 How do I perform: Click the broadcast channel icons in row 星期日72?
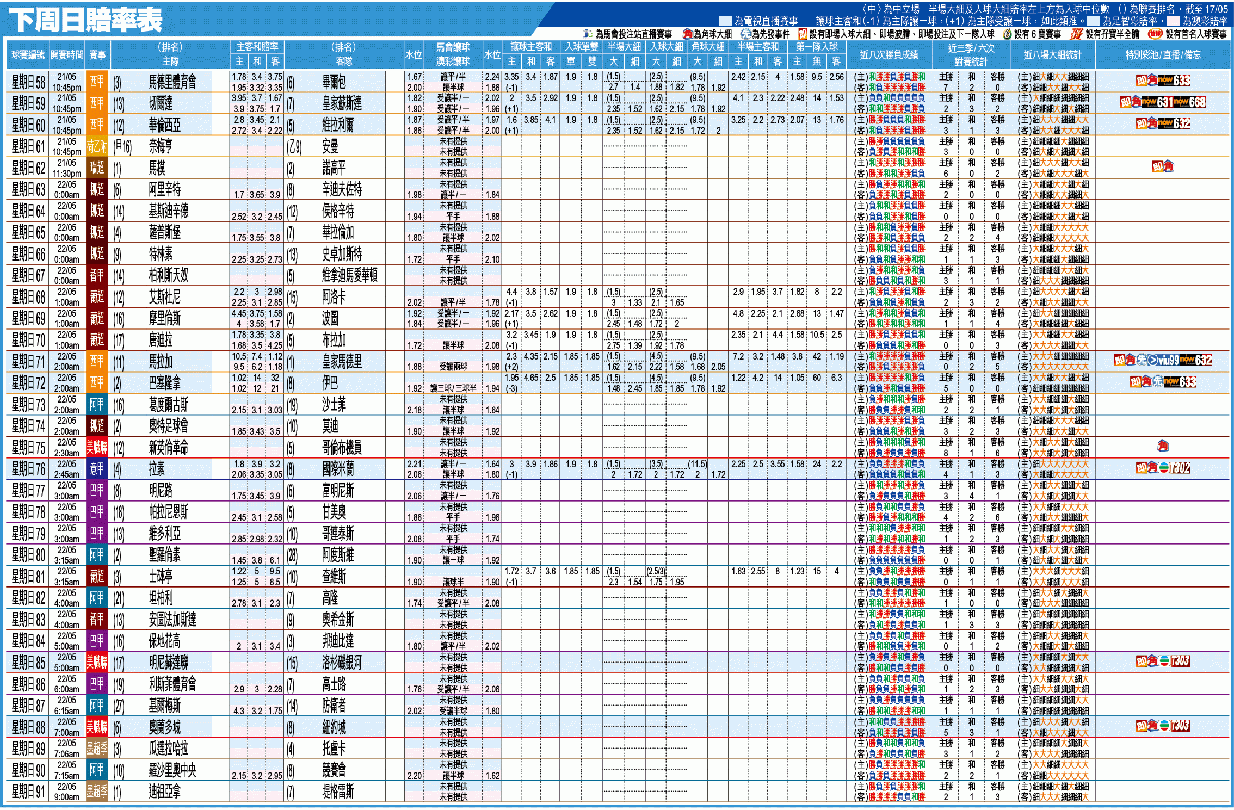1162,382
